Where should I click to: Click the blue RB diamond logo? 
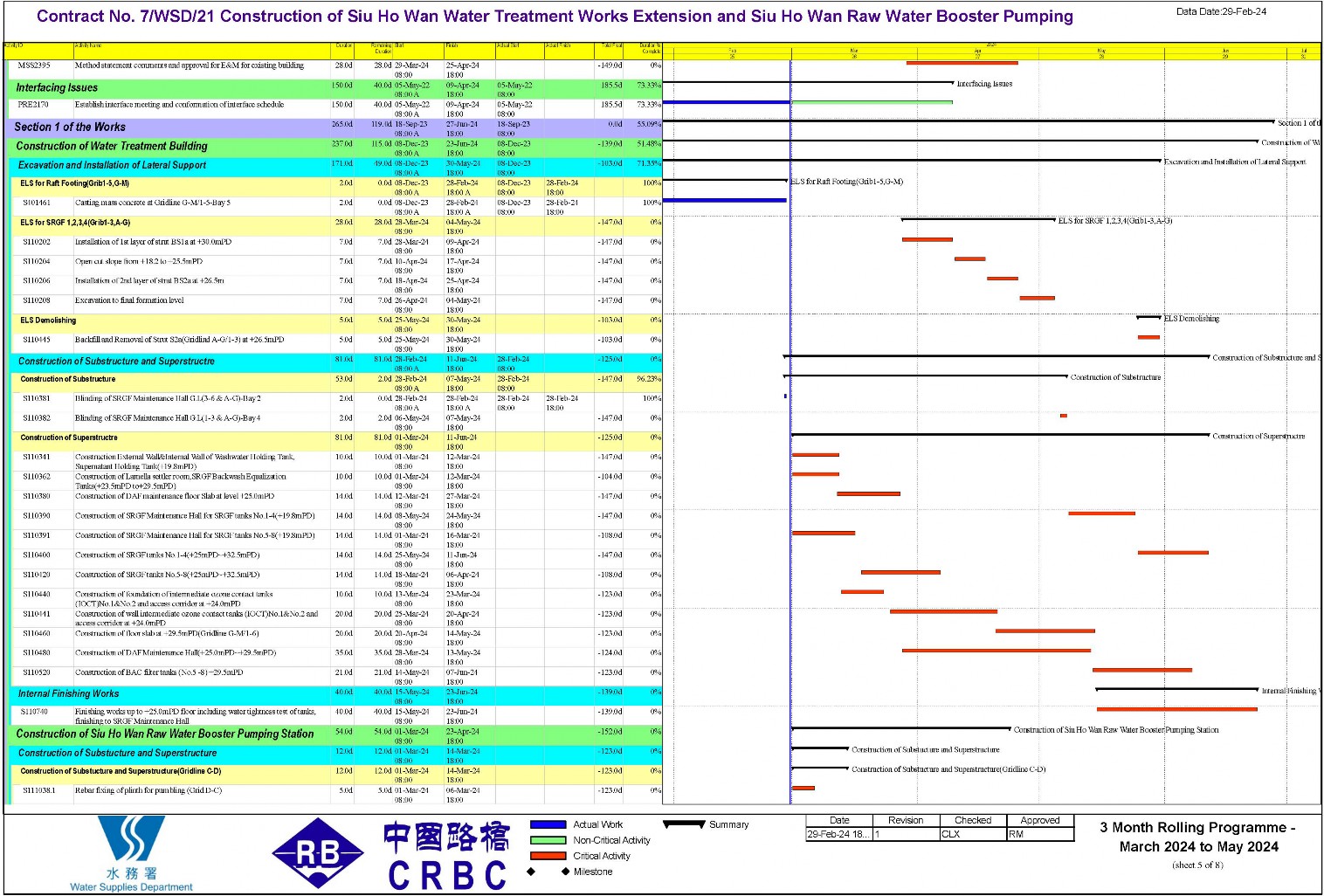coord(318,853)
